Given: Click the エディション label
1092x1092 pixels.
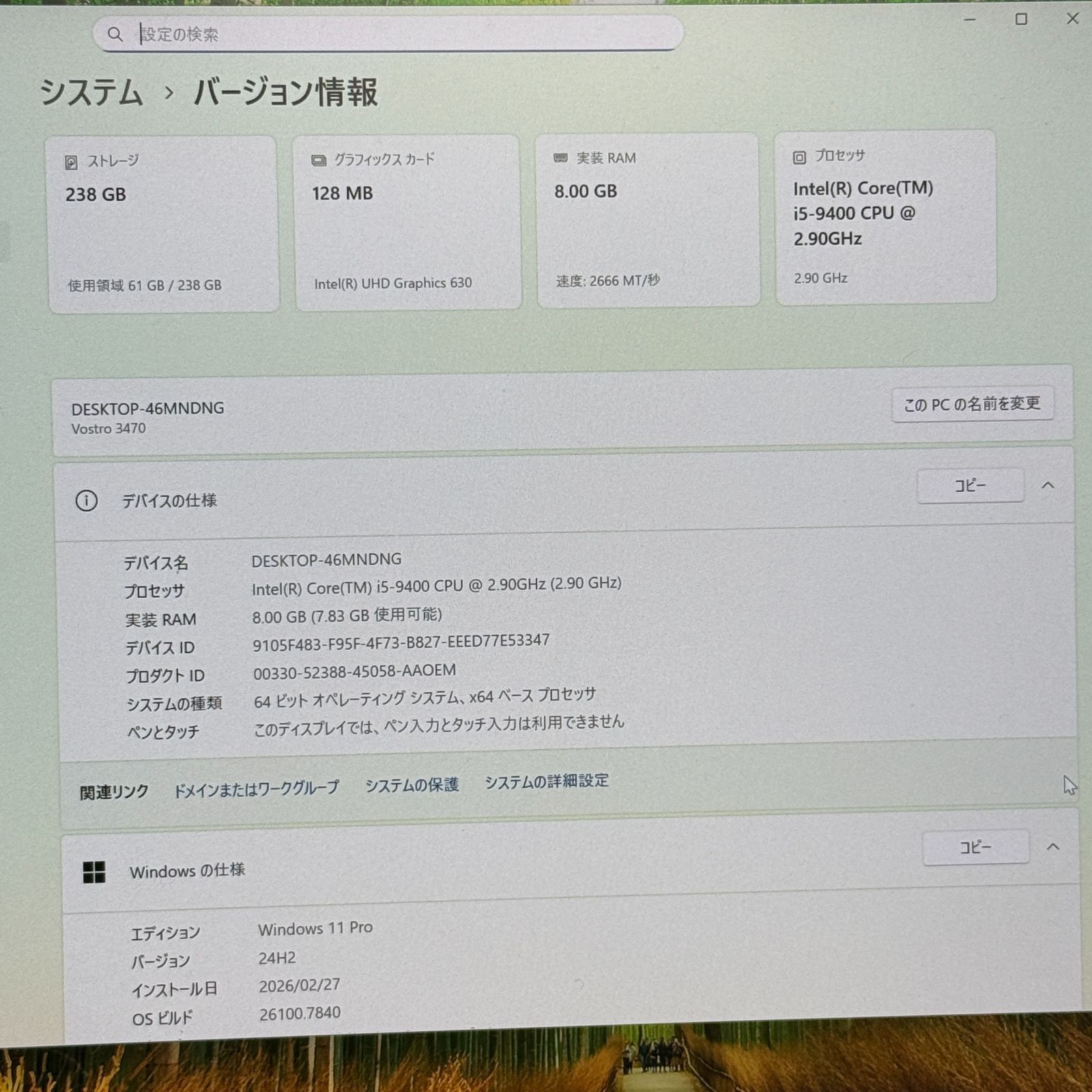Looking at the screenshot, I should point(165,933).
